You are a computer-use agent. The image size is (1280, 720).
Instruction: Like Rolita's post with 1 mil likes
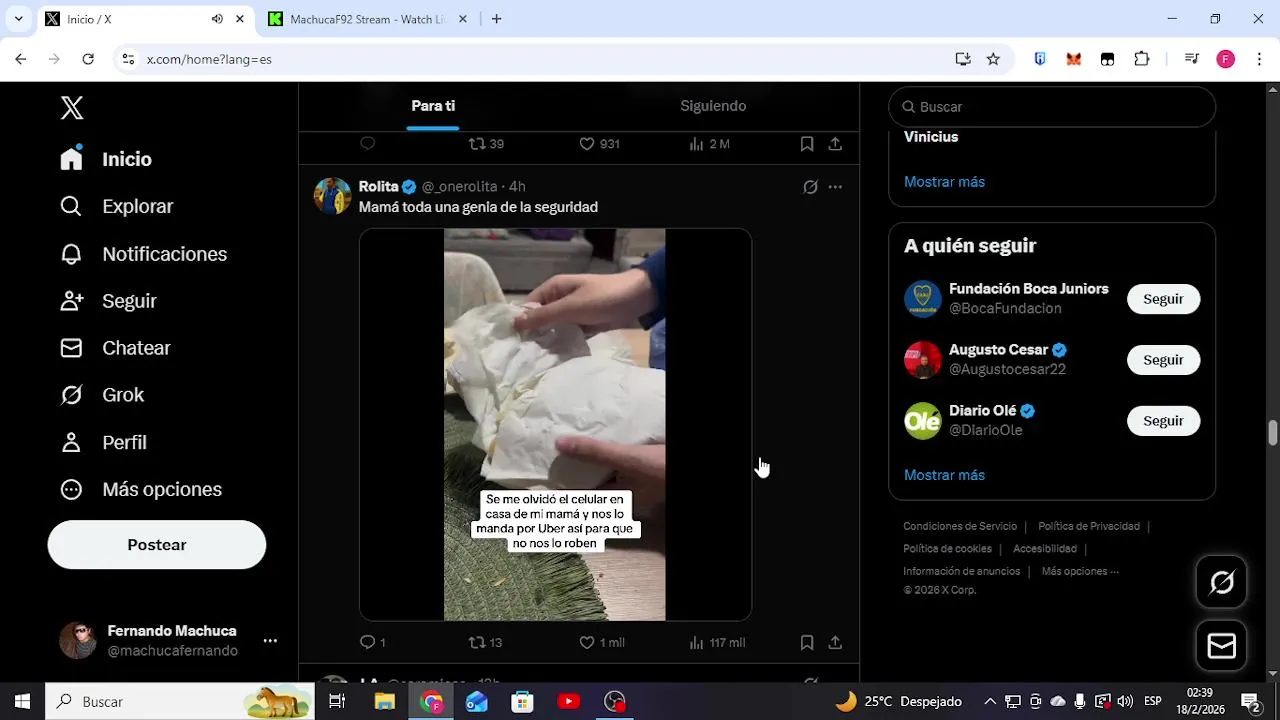point(602,642)
